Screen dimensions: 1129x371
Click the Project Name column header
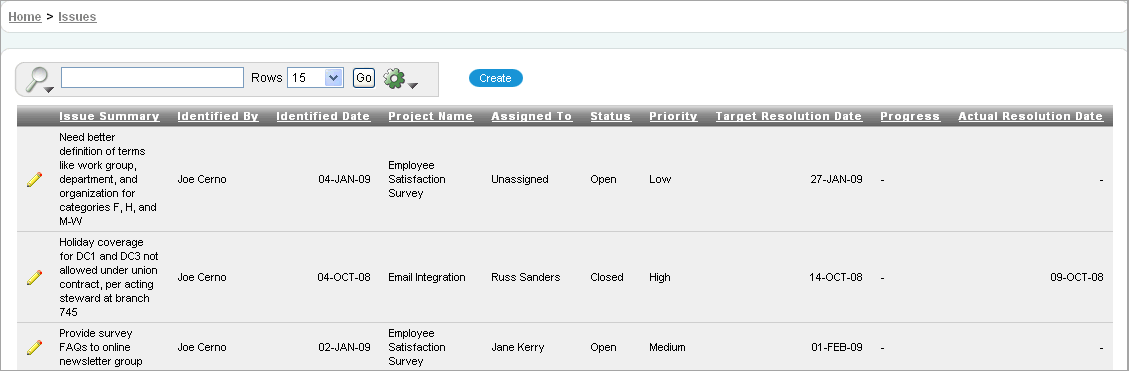point(431,116)
